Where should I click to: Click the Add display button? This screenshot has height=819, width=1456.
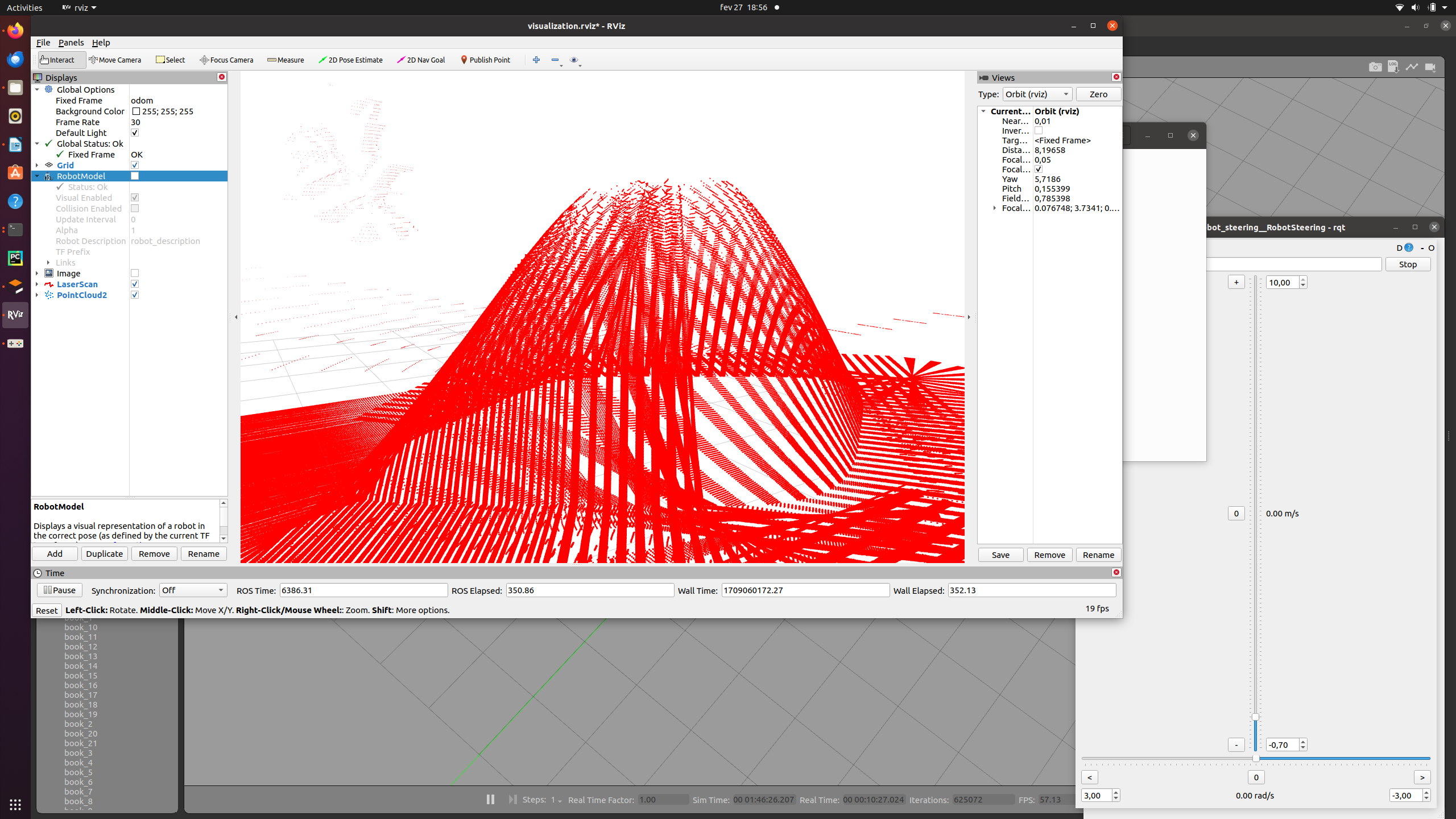point(55,554)
